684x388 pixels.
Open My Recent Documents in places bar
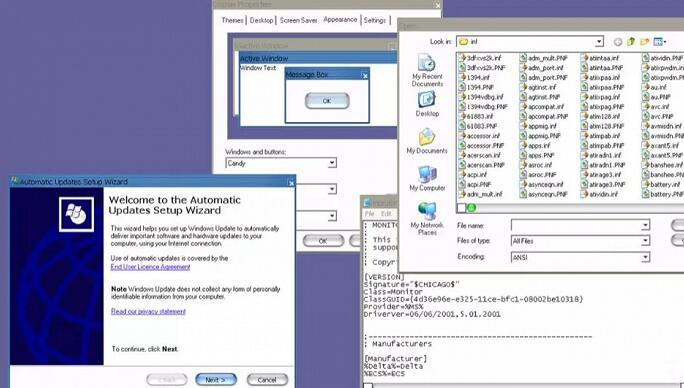click(x=427, y=70)
